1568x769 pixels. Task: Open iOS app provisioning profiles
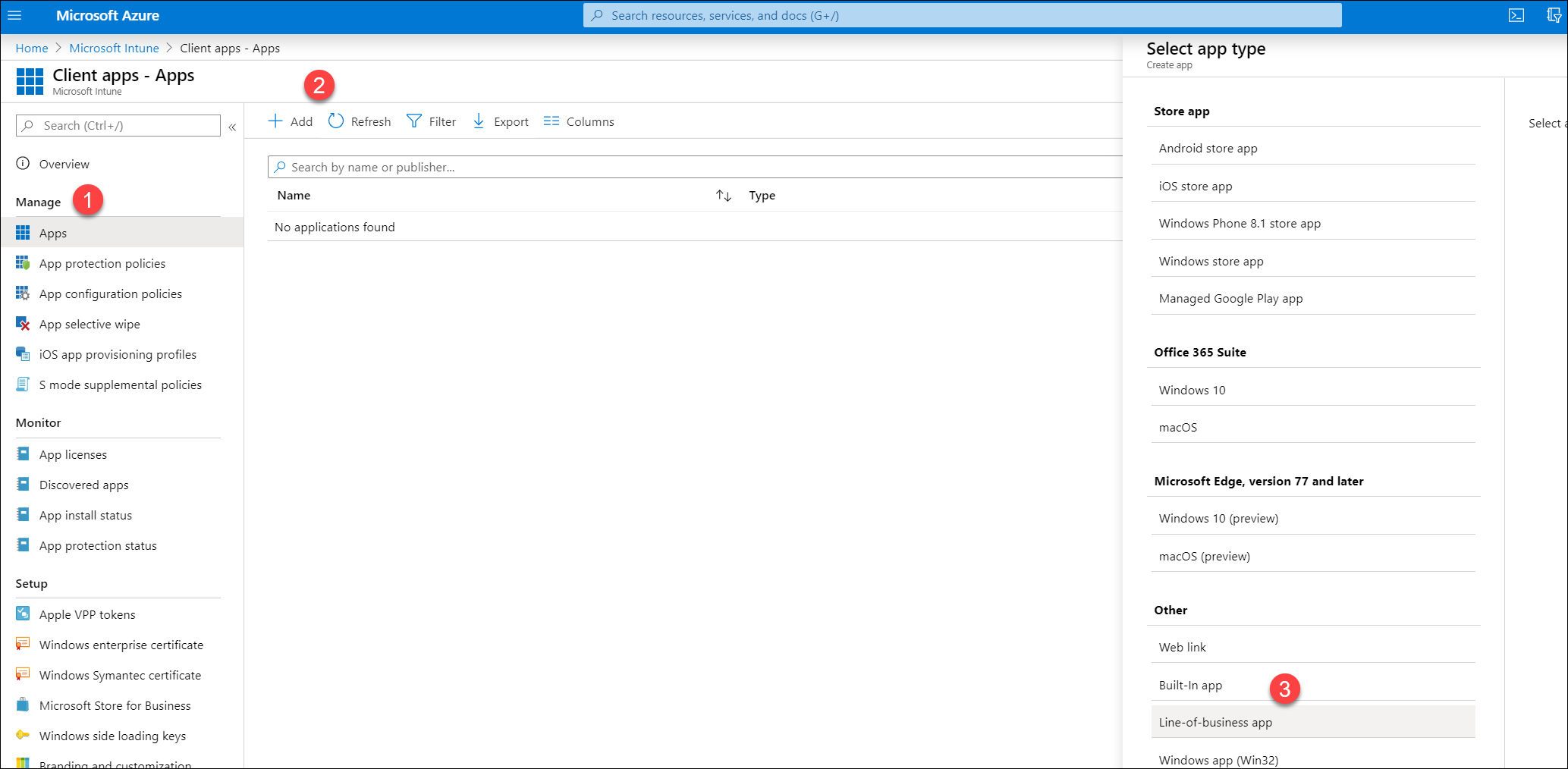pos(117,354)
